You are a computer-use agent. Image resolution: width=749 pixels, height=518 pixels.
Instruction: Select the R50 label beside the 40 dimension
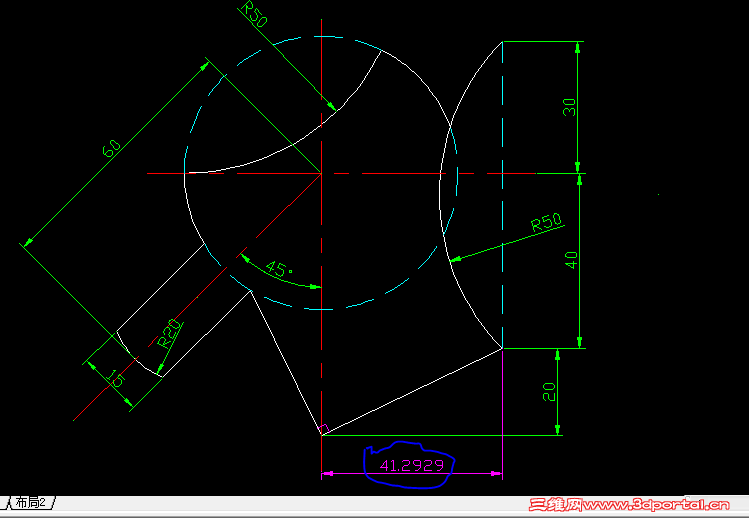pyautogui.click(x=546, y=222)
